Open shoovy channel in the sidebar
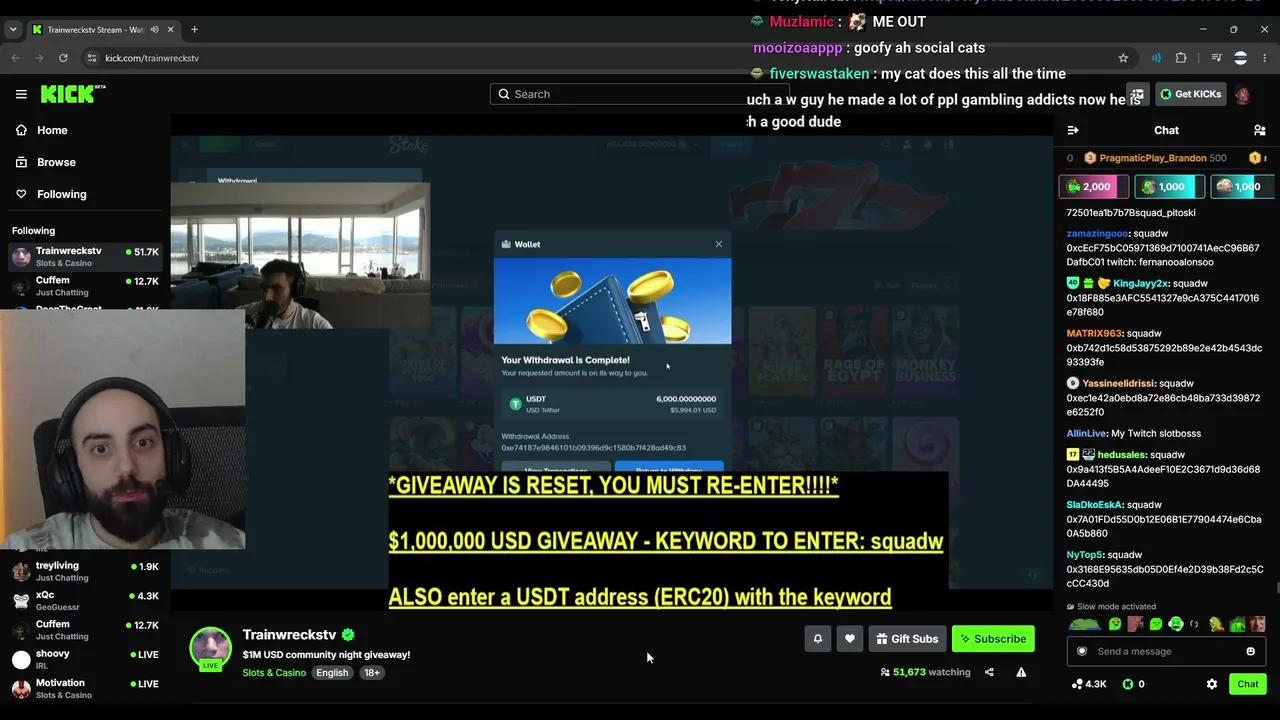The width and height of the screenshot is (1280, 720). [85, 659]
